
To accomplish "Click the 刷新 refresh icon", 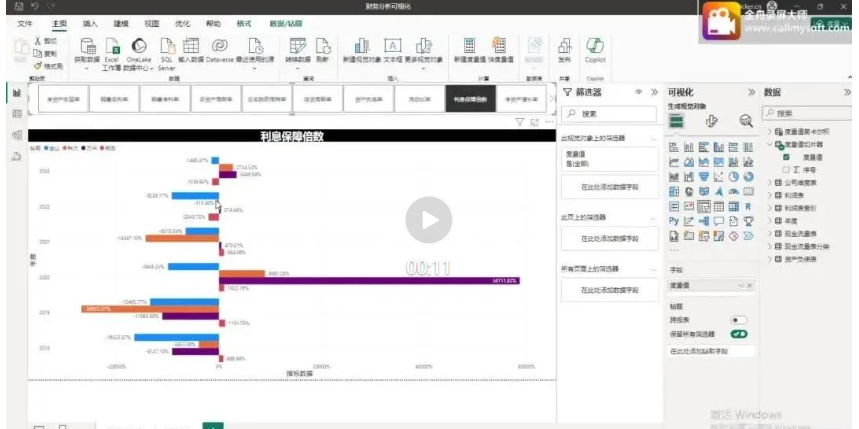I will (x=323, y=46).
